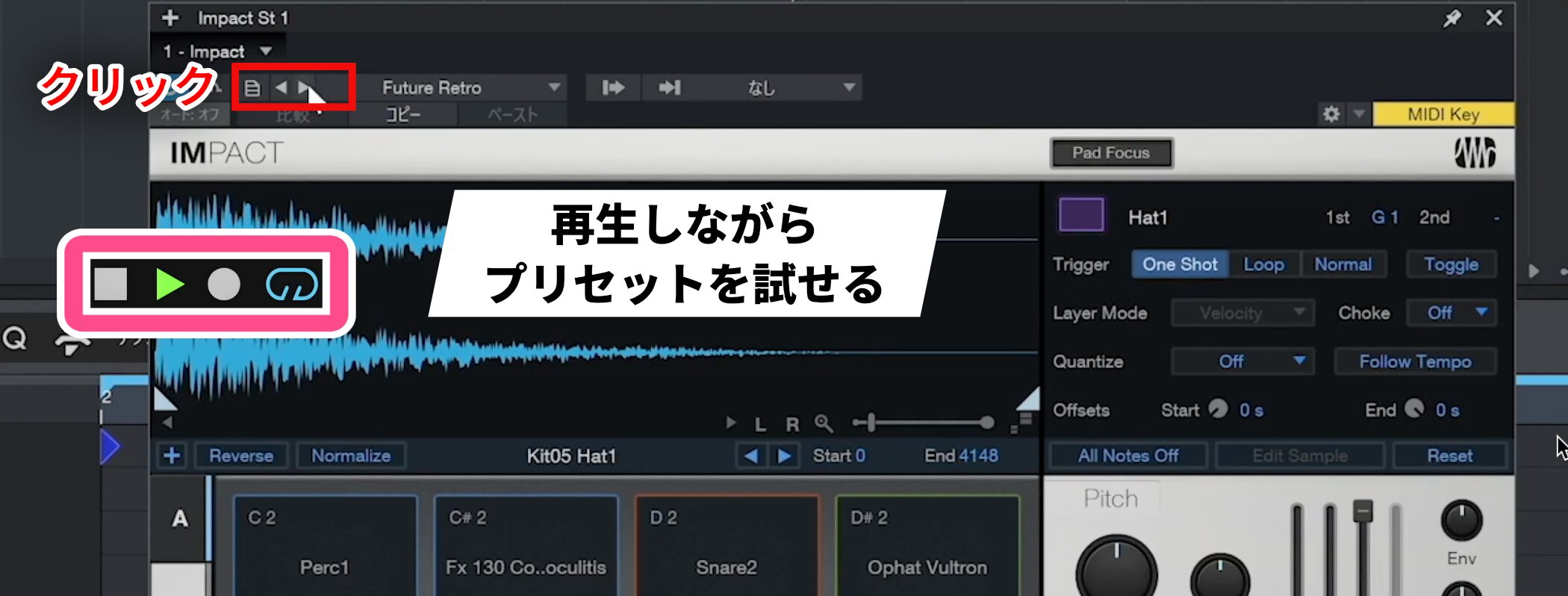The height and width of the screenshot is (596, 1568).
Task: Select the D2 Snare2 pad
Action: (x=726, y=545)
